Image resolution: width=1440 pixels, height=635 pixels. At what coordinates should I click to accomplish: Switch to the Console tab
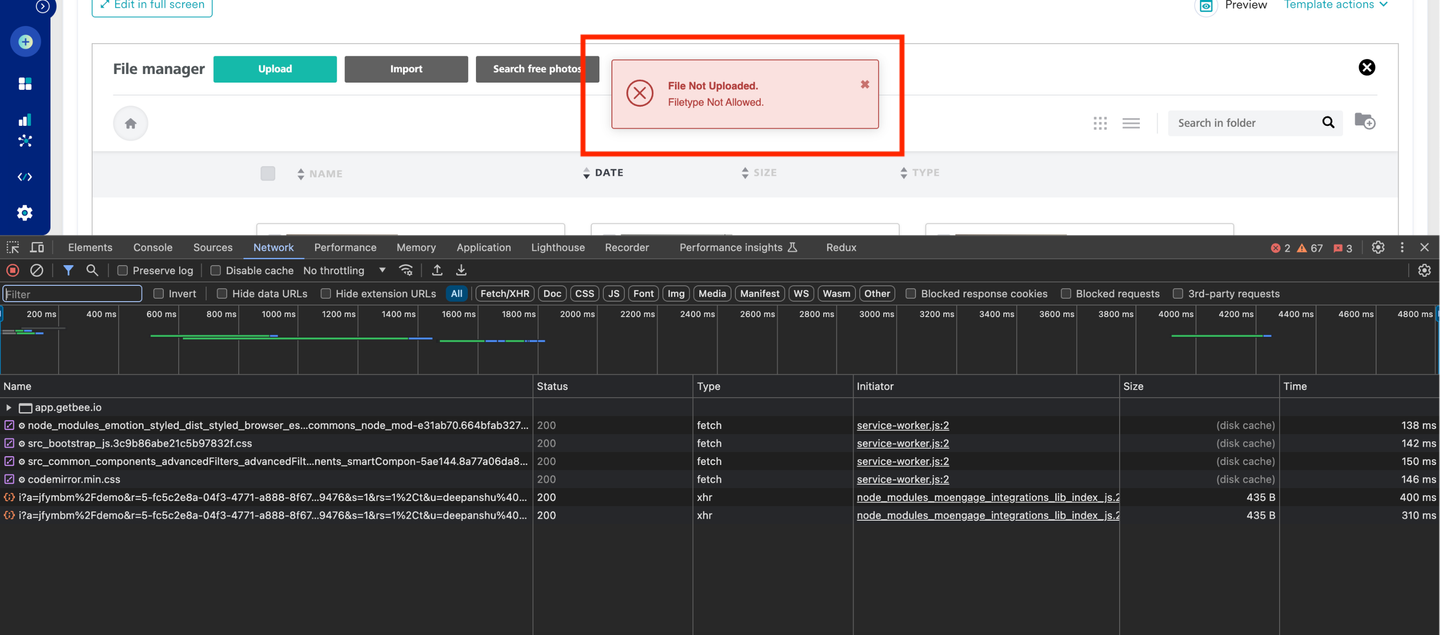point(153,247)
